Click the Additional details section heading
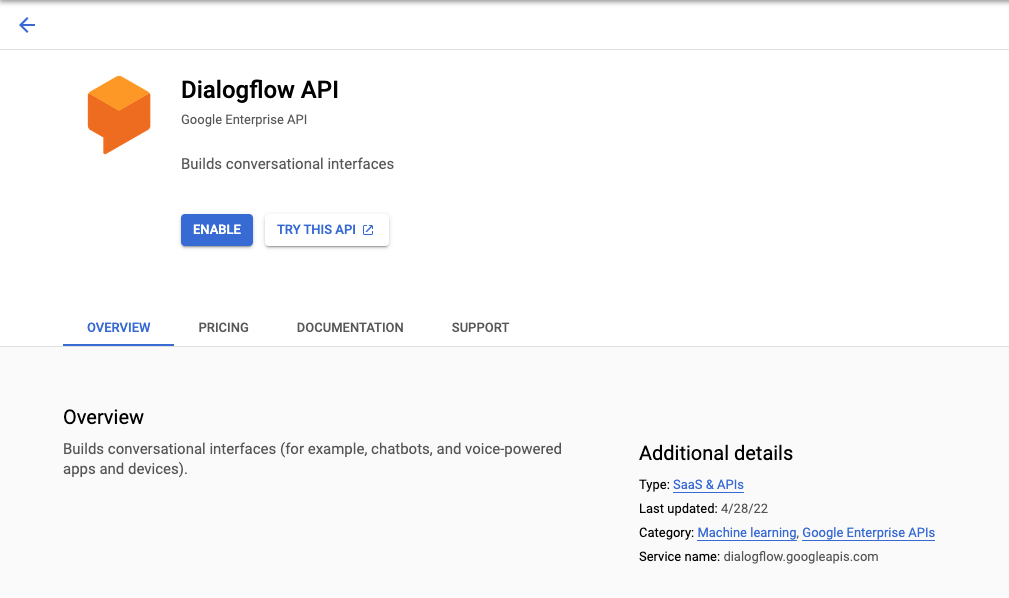The height and width of the screenshot is (598, 1009). click(715, 453)
